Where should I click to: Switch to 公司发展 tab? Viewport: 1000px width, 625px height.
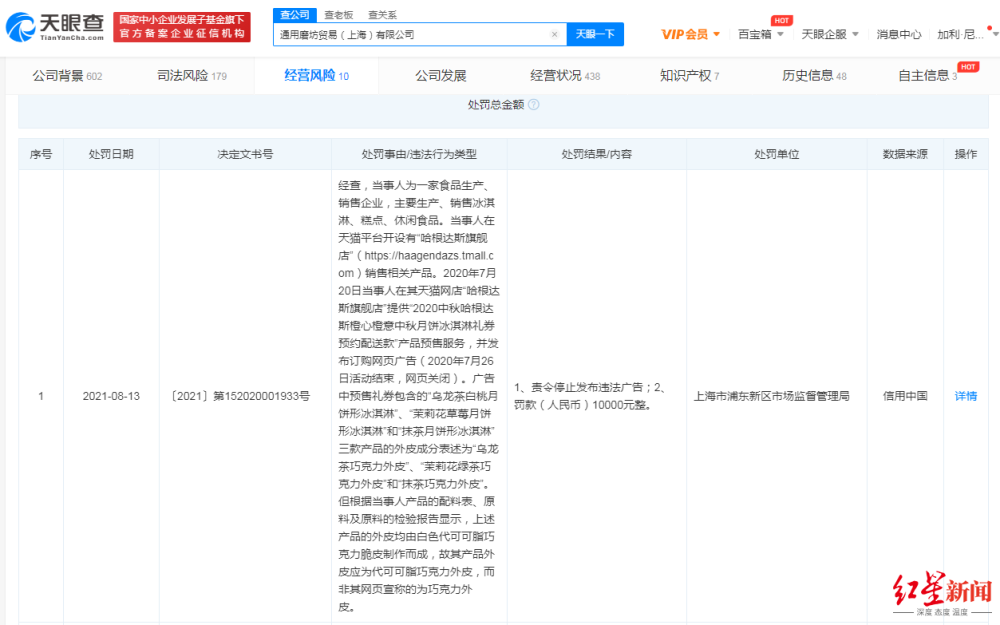pos(441,76)
